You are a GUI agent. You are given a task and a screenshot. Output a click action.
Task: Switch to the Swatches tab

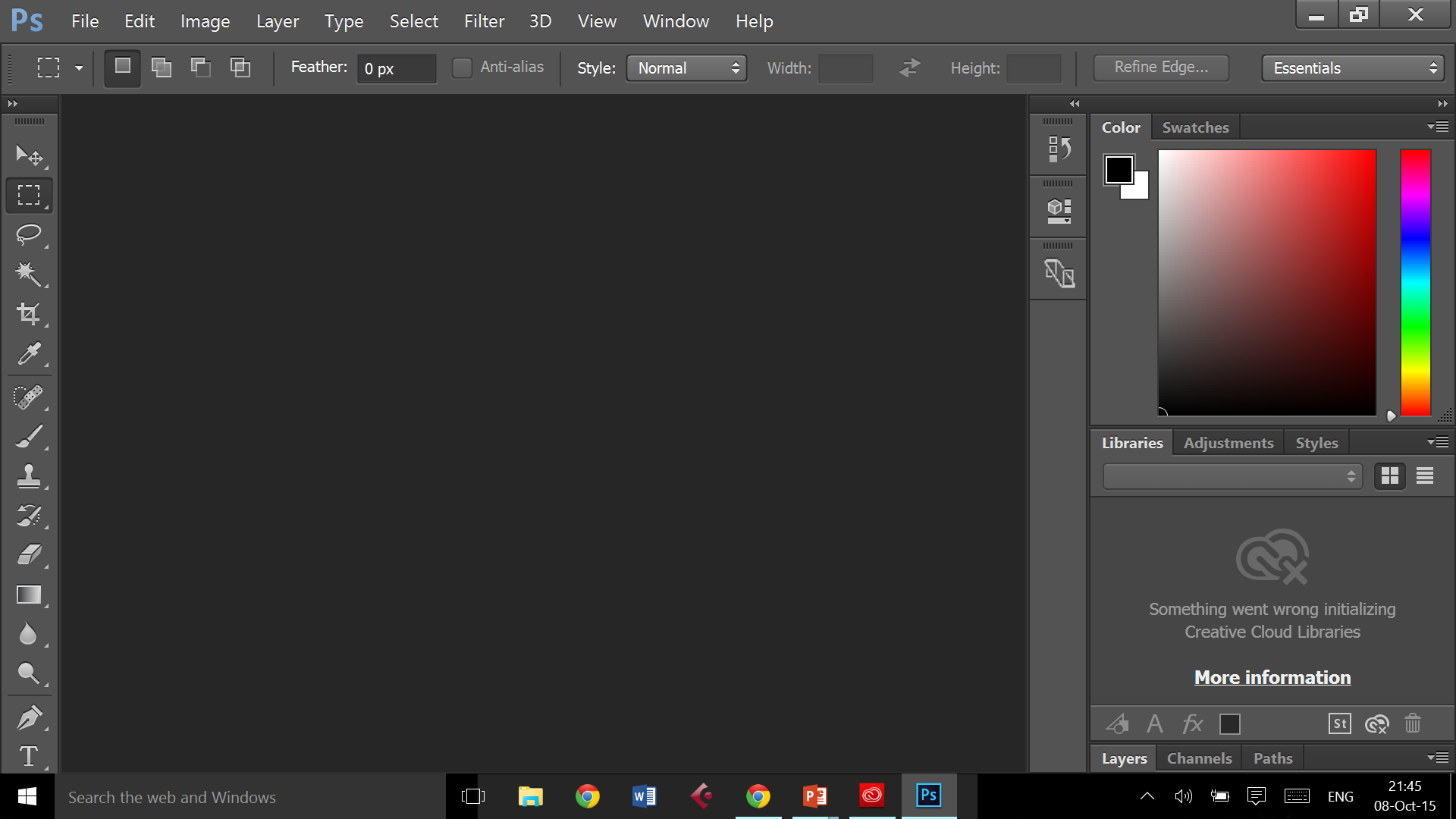[x=1195, y=127]
